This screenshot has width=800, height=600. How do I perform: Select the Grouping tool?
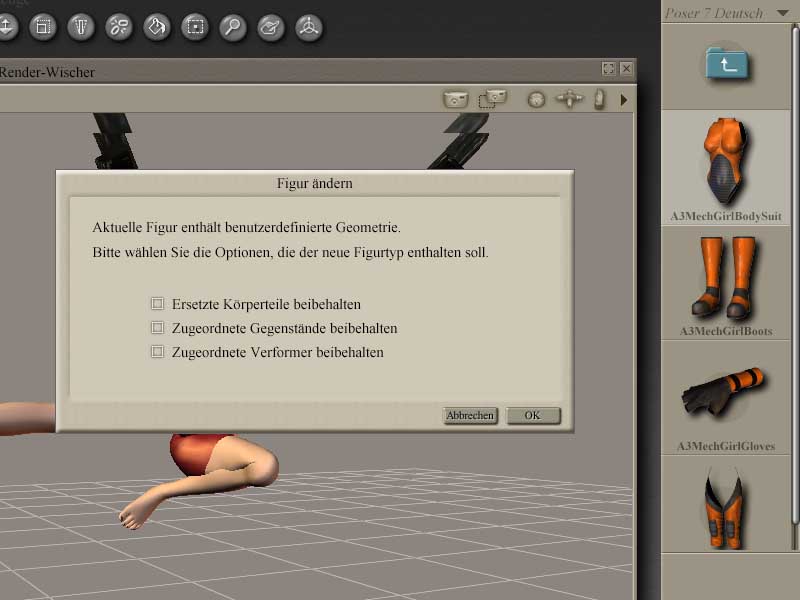[195, 27]
